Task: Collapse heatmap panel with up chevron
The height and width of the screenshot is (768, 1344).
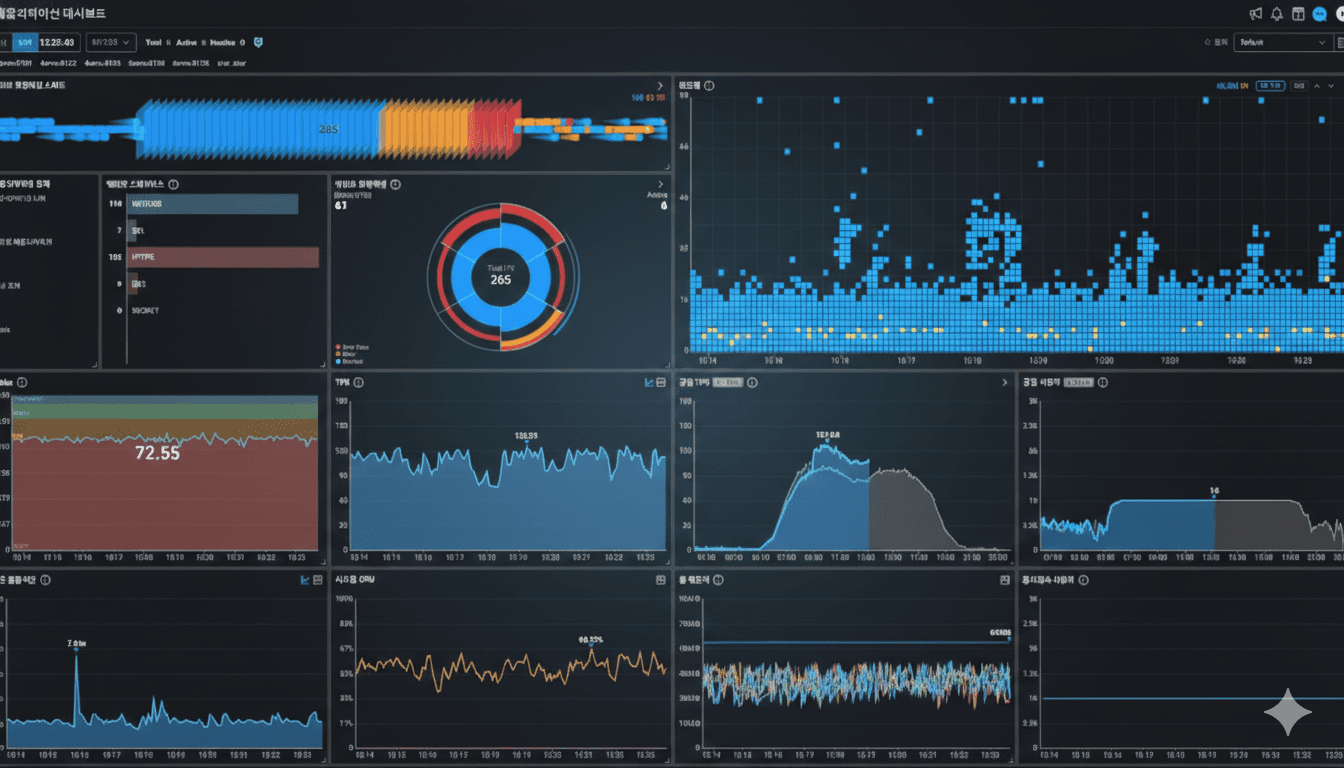Action: tap(1317, 86)
